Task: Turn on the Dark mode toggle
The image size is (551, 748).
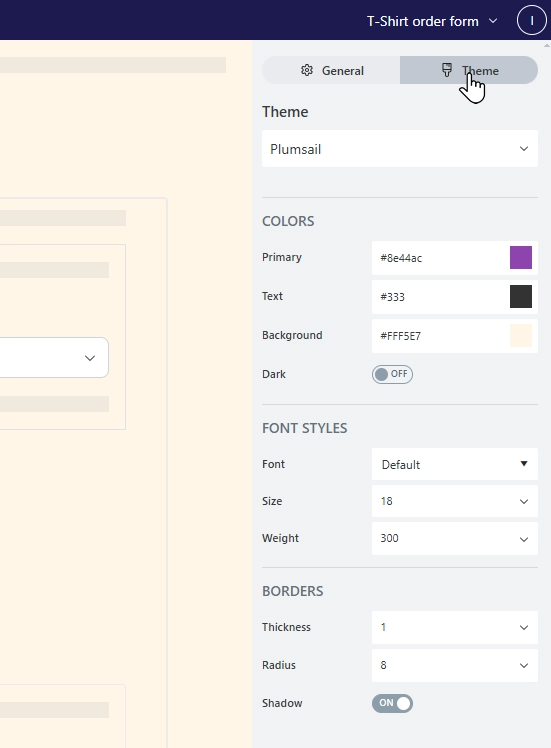Action: [392, 374]
